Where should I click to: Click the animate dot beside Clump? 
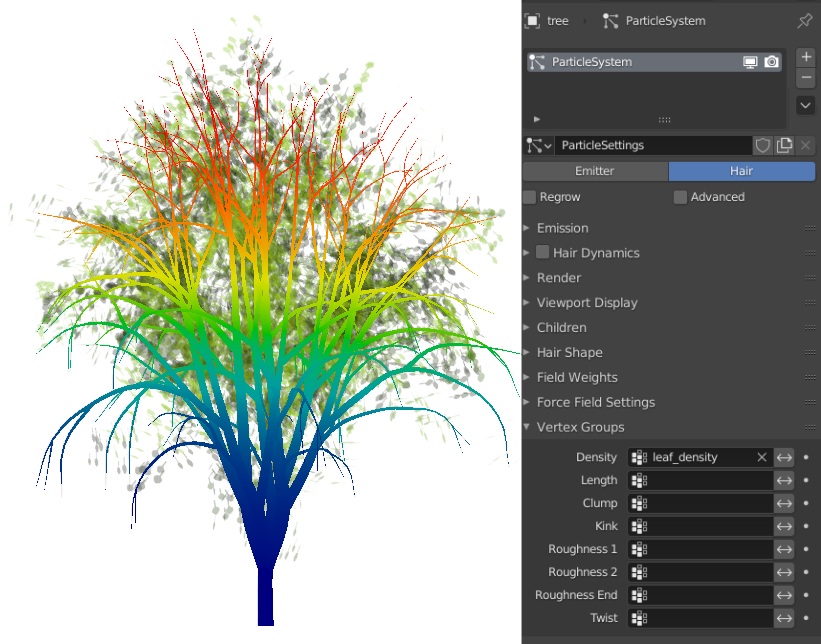[806, 504]
